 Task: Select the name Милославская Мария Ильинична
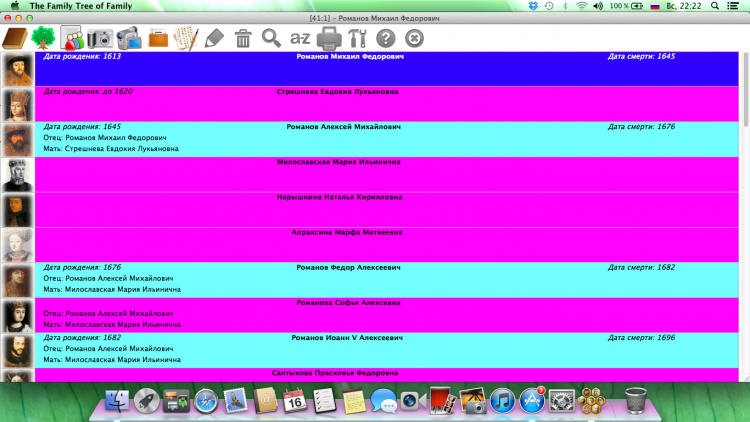339,162
